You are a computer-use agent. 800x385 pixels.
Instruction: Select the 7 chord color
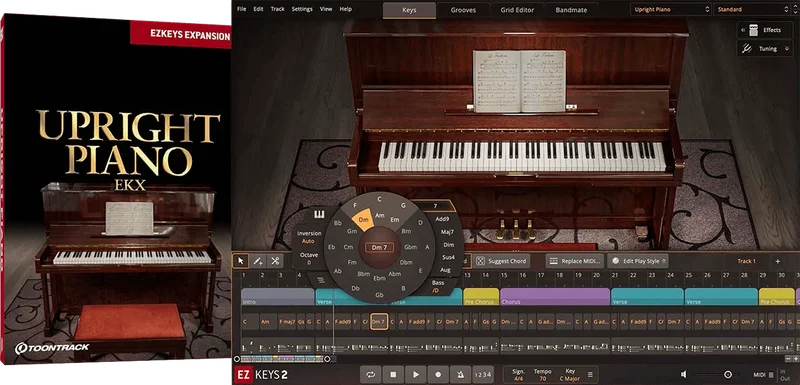pos(435,206)
